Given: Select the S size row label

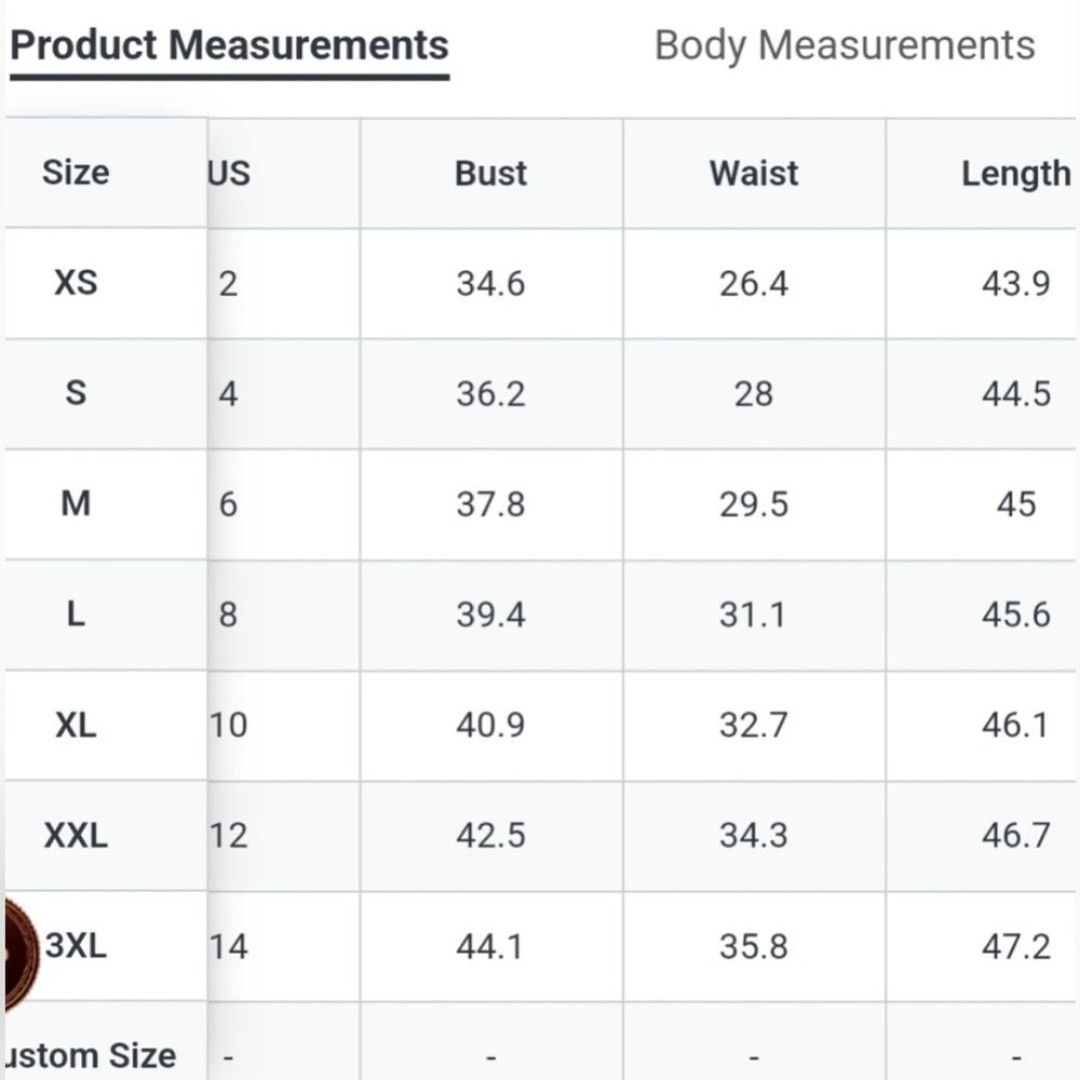Looking at the screenshot, I should tap(76, 393).
